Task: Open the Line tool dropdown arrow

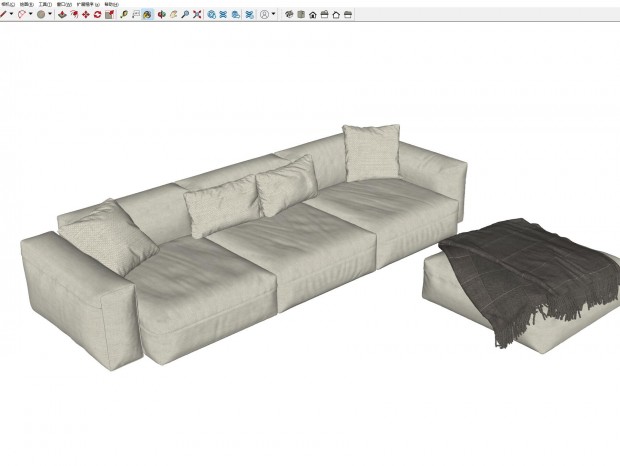Action: tap(11, 14)
